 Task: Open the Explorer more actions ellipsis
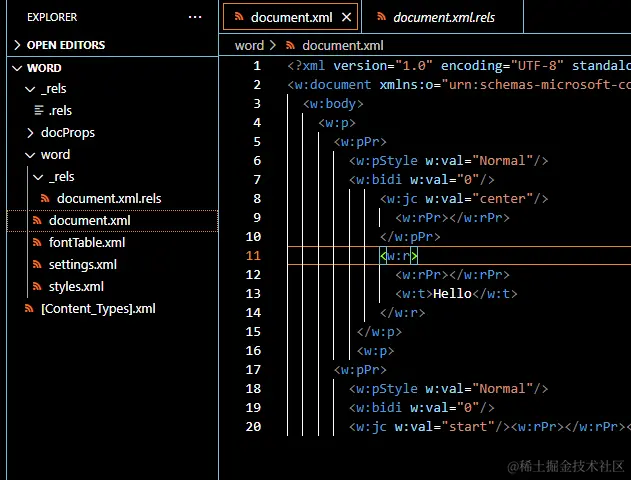[194, 17]
